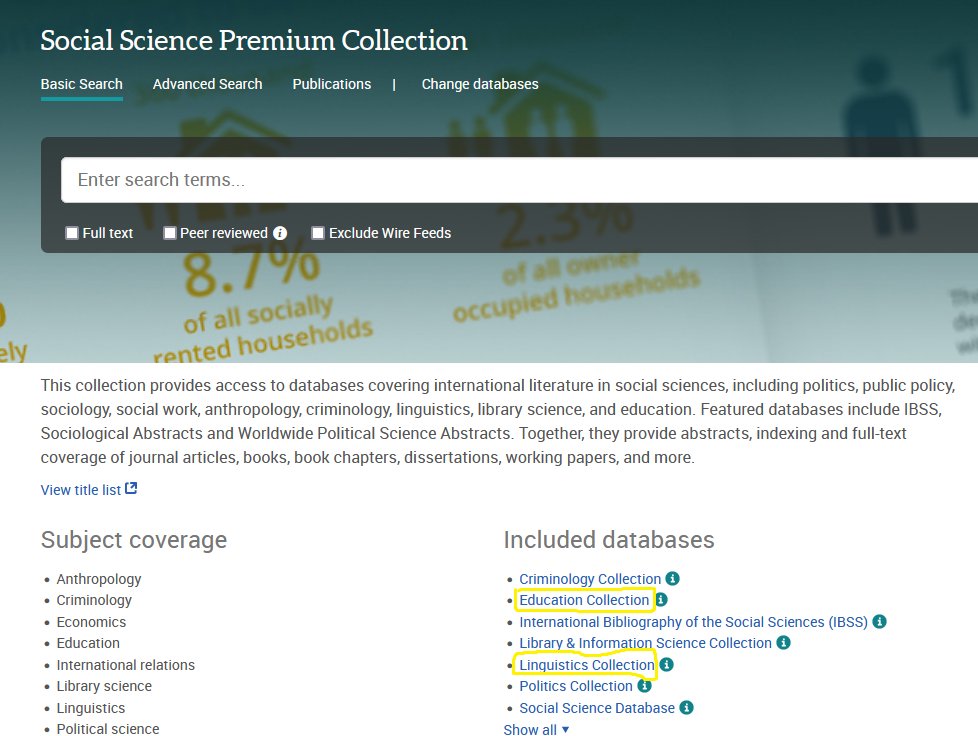Open the Publications tab
The image size is (978, 736).
click(332, 84)
